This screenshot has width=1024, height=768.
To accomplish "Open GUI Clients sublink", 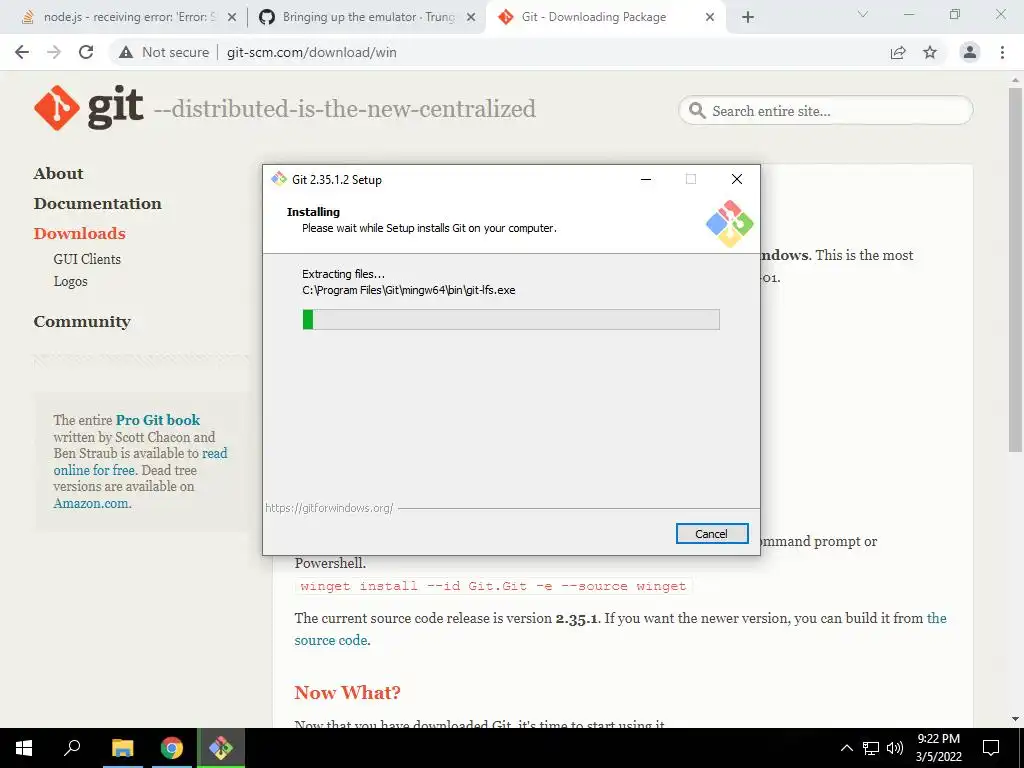I will point(87,259).
